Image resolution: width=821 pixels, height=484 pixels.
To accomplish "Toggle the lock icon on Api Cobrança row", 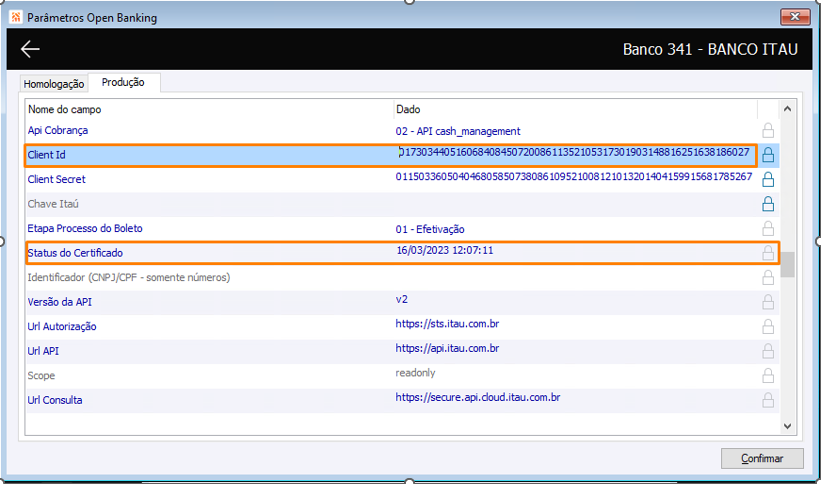I will [768, 130].
